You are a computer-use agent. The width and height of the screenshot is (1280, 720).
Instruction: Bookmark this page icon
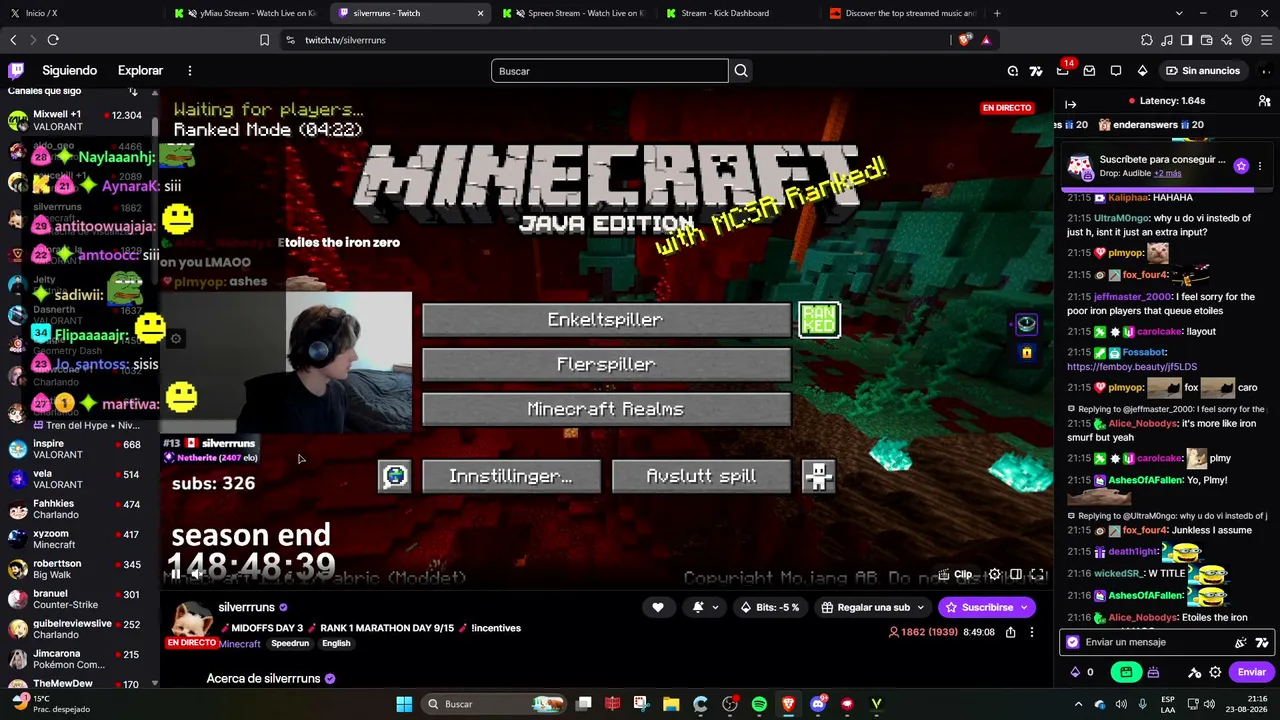(264, 40)
